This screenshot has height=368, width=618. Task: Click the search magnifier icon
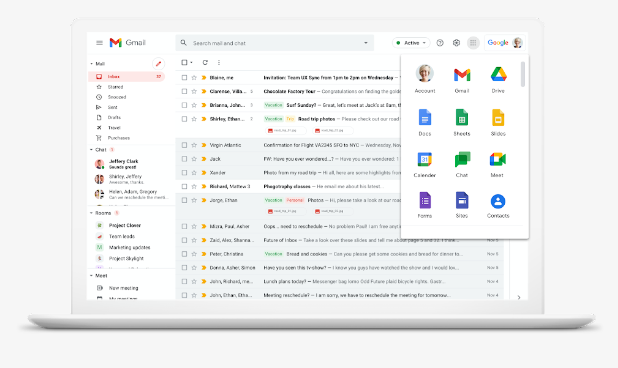183,43
